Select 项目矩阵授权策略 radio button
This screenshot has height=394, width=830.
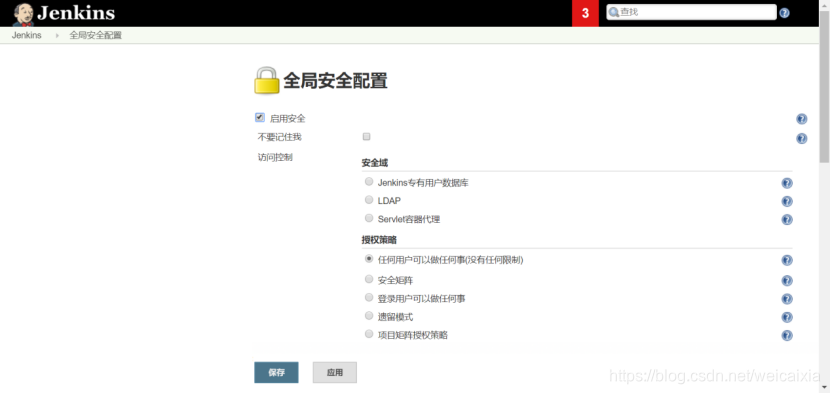(369, 334)
